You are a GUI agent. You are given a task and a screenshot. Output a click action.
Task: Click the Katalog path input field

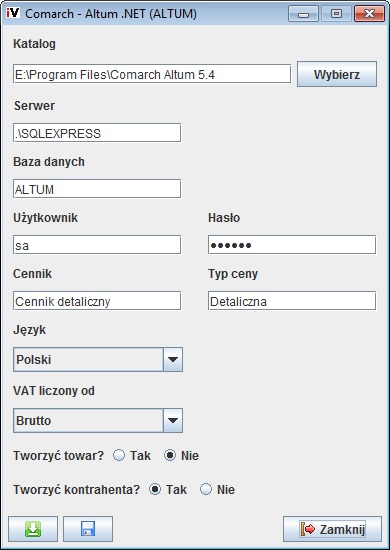(x=152, y=74)
